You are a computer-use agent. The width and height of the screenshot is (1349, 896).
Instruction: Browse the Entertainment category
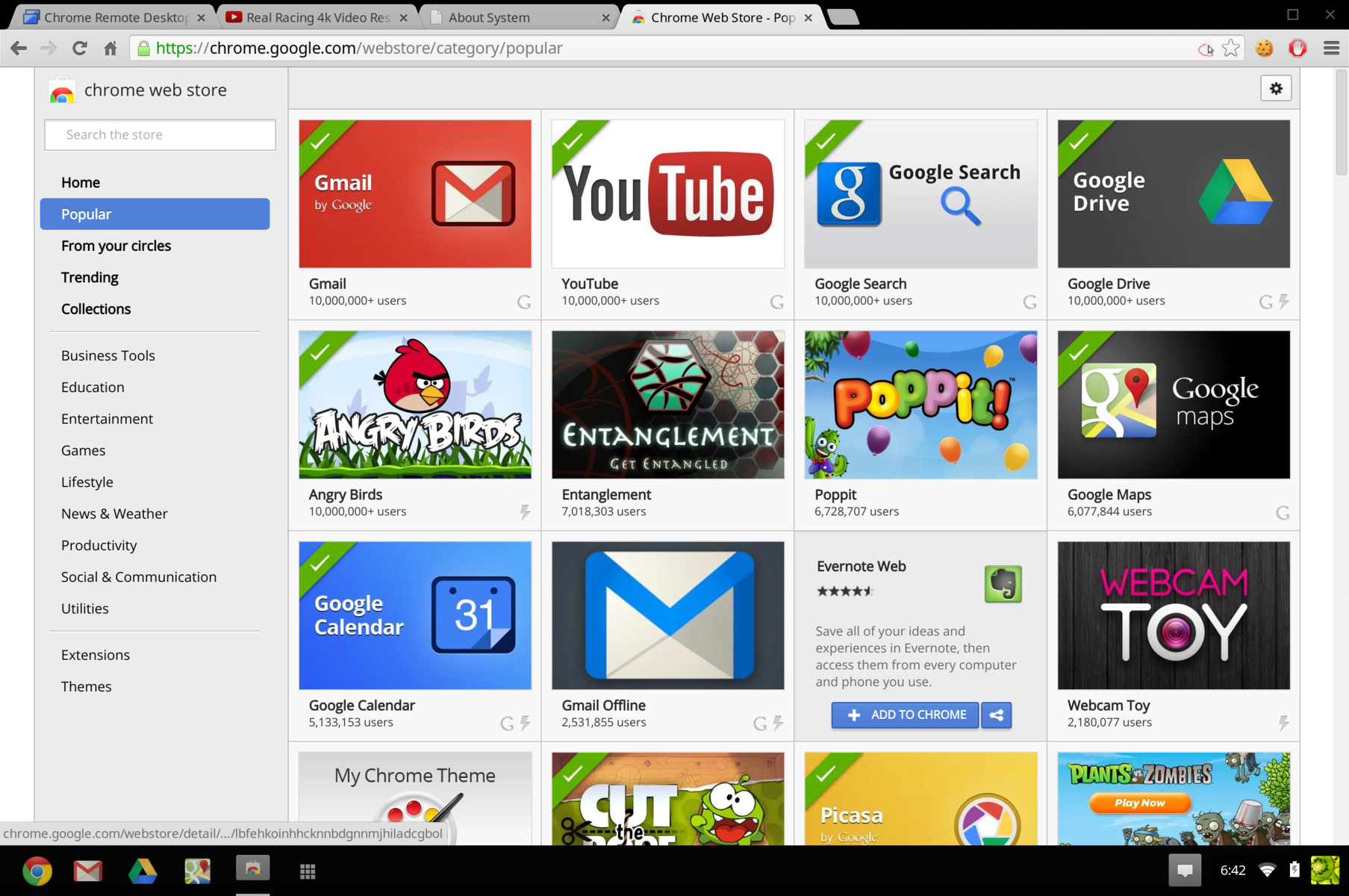[107, 419]
